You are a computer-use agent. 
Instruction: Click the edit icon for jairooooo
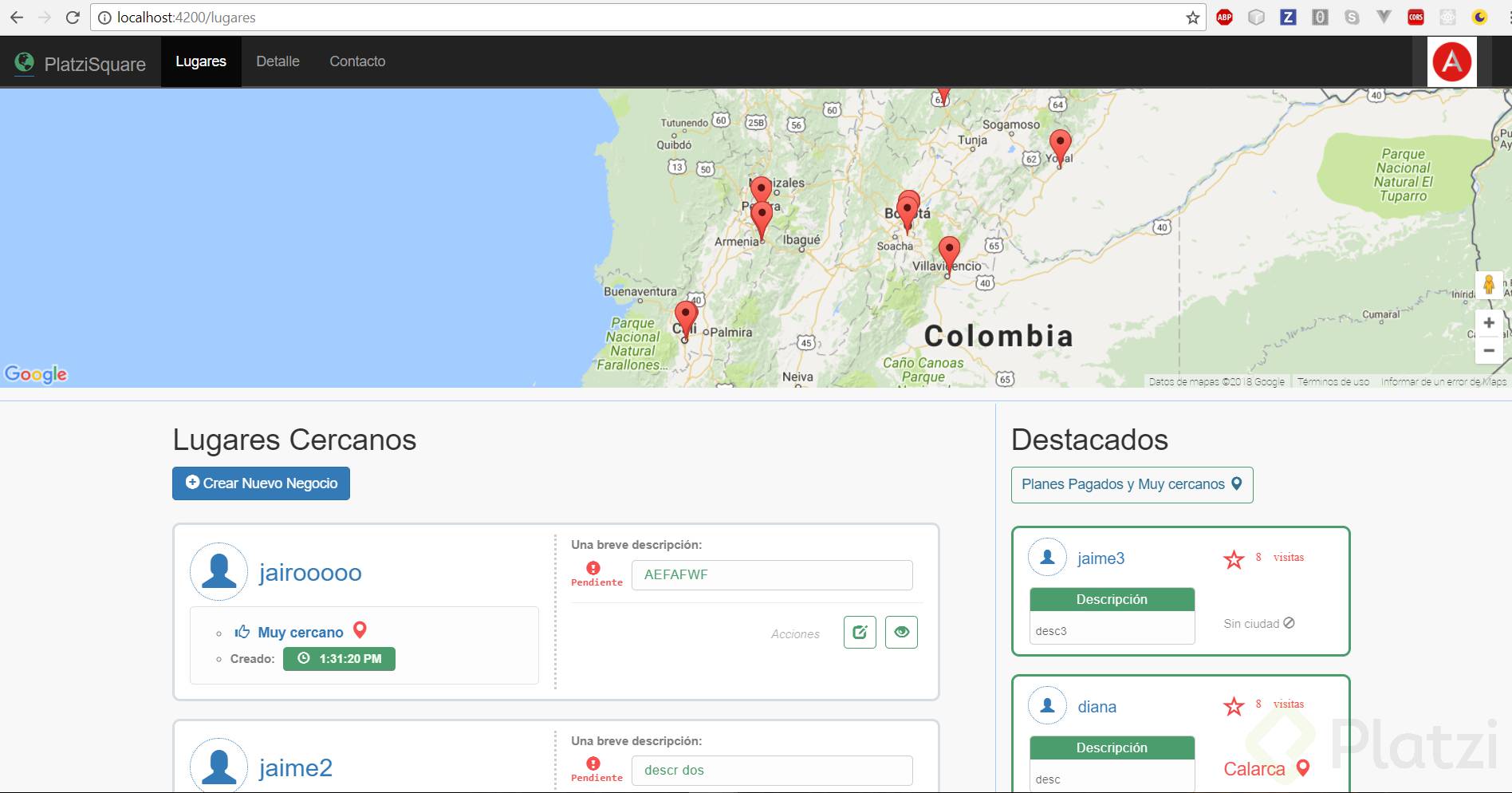click(860, 633)
